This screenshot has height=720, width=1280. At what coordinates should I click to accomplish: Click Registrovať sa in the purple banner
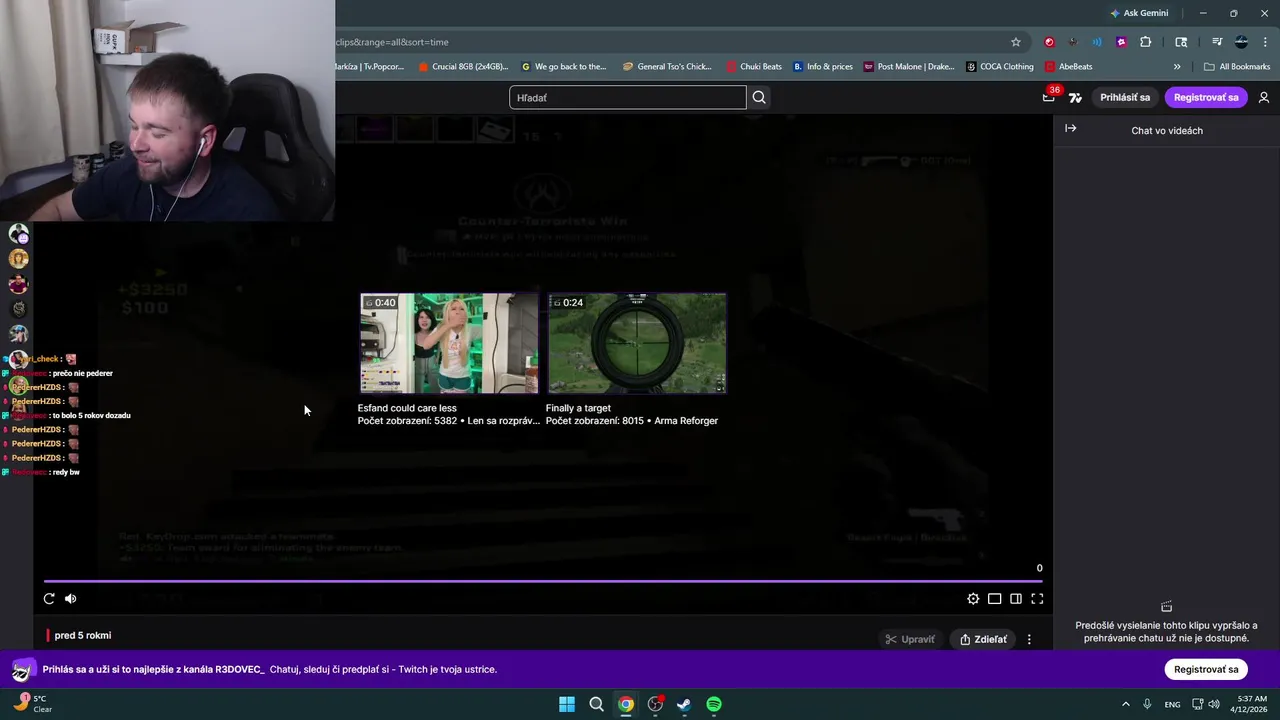tap(1206, 669)
